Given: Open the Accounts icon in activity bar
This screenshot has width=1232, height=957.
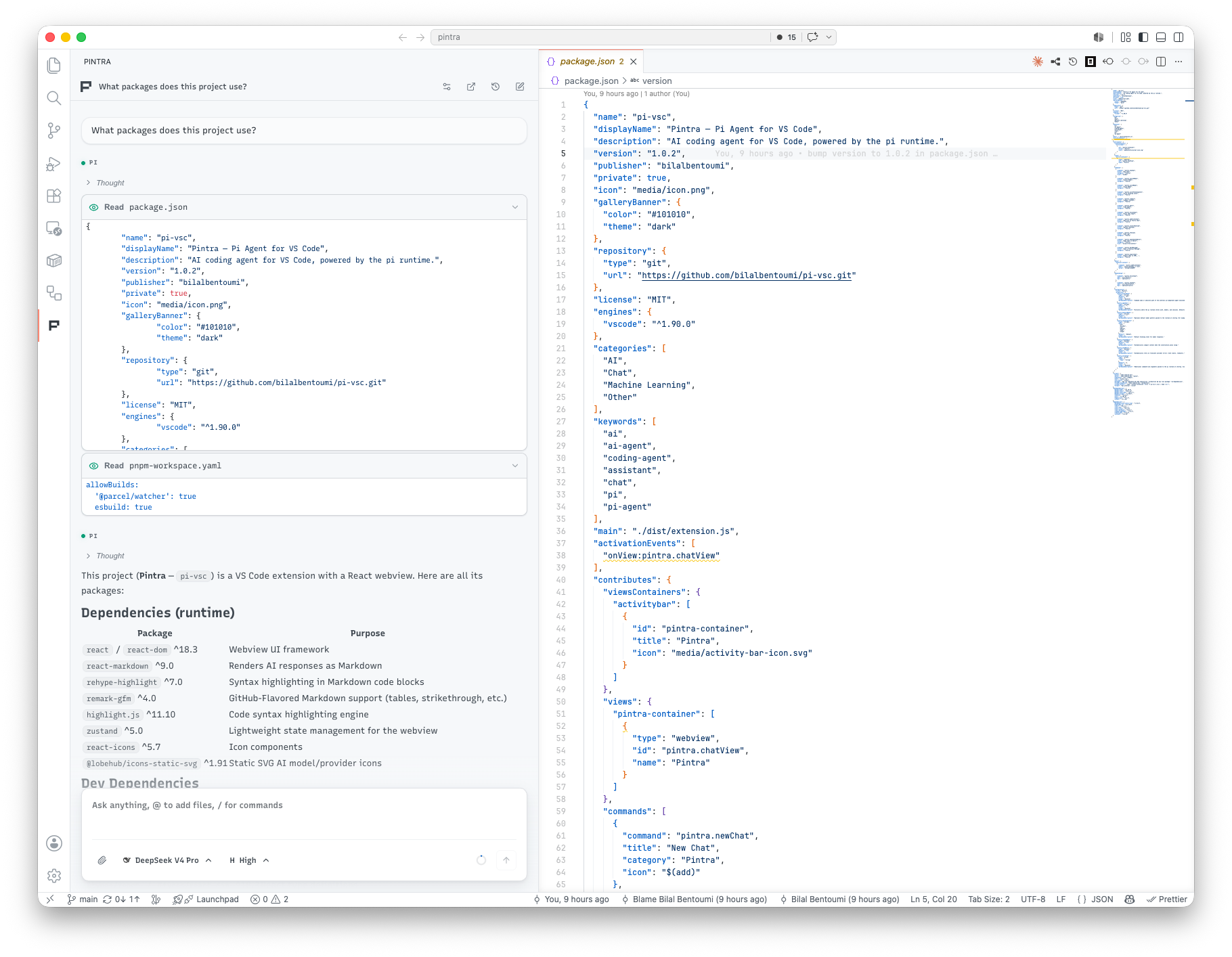Looking at the screenshot, I should point(54,843).
